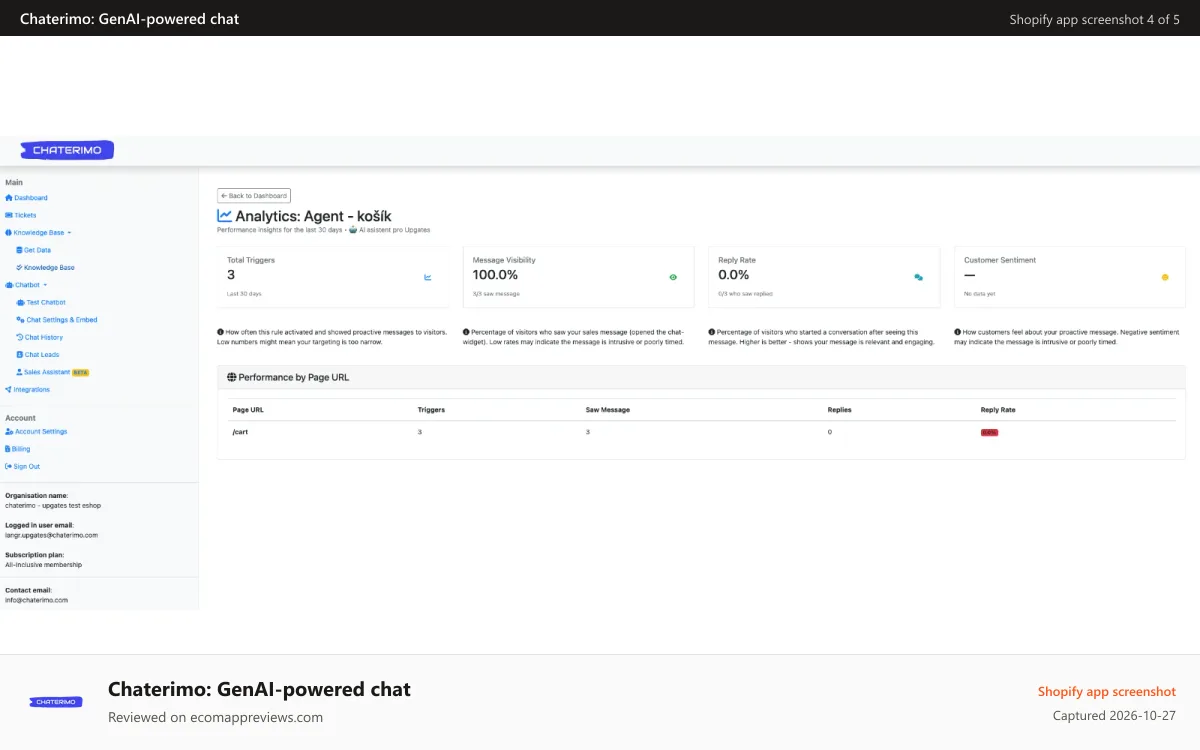
Task: Click the Get Data database icon
Action: pyautogui.click(x=20, y=250)
